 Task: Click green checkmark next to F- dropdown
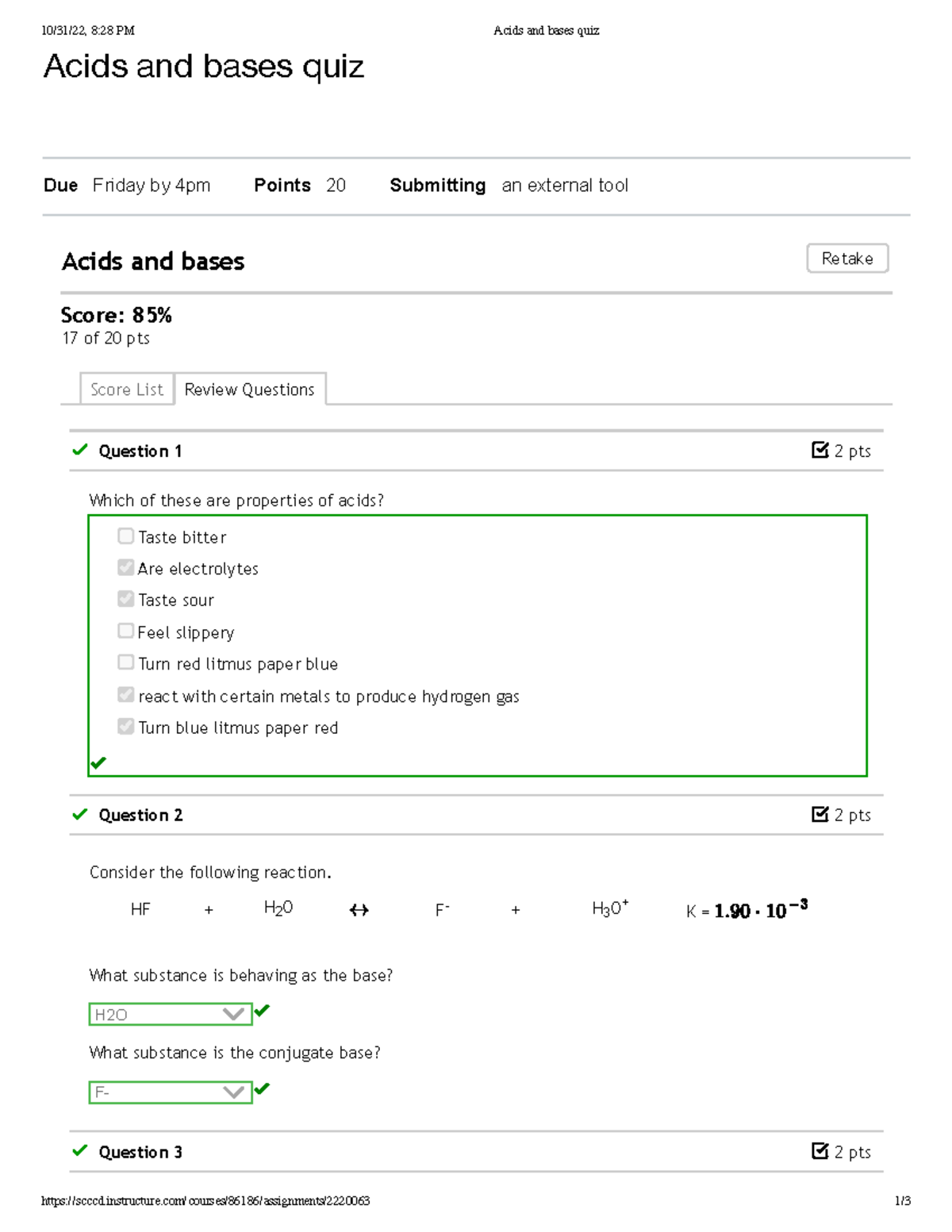coord(263,1089)
